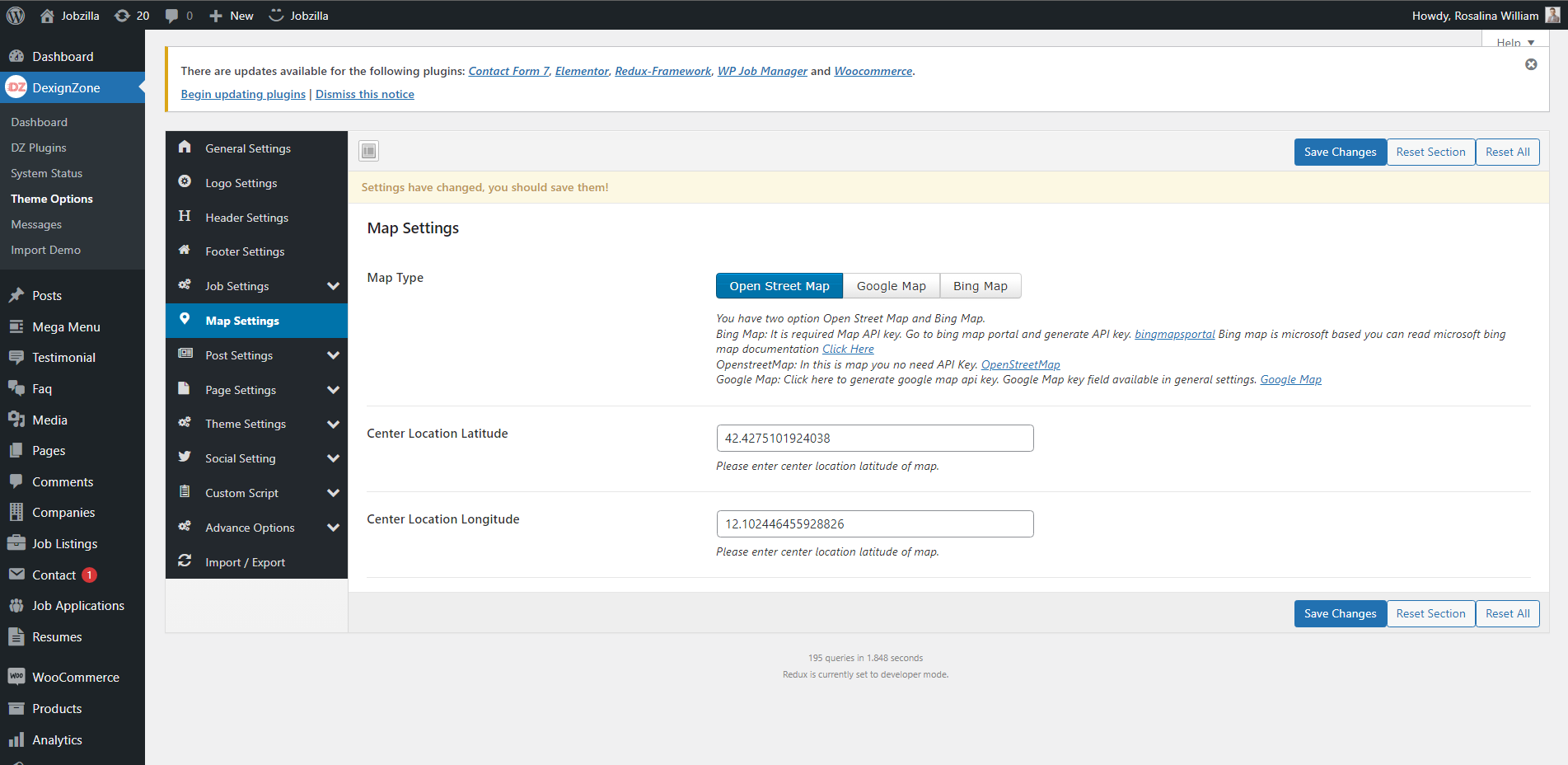Click top Save Changes button
Viewport: 1568px width, 765px height.
point(1340,152)
